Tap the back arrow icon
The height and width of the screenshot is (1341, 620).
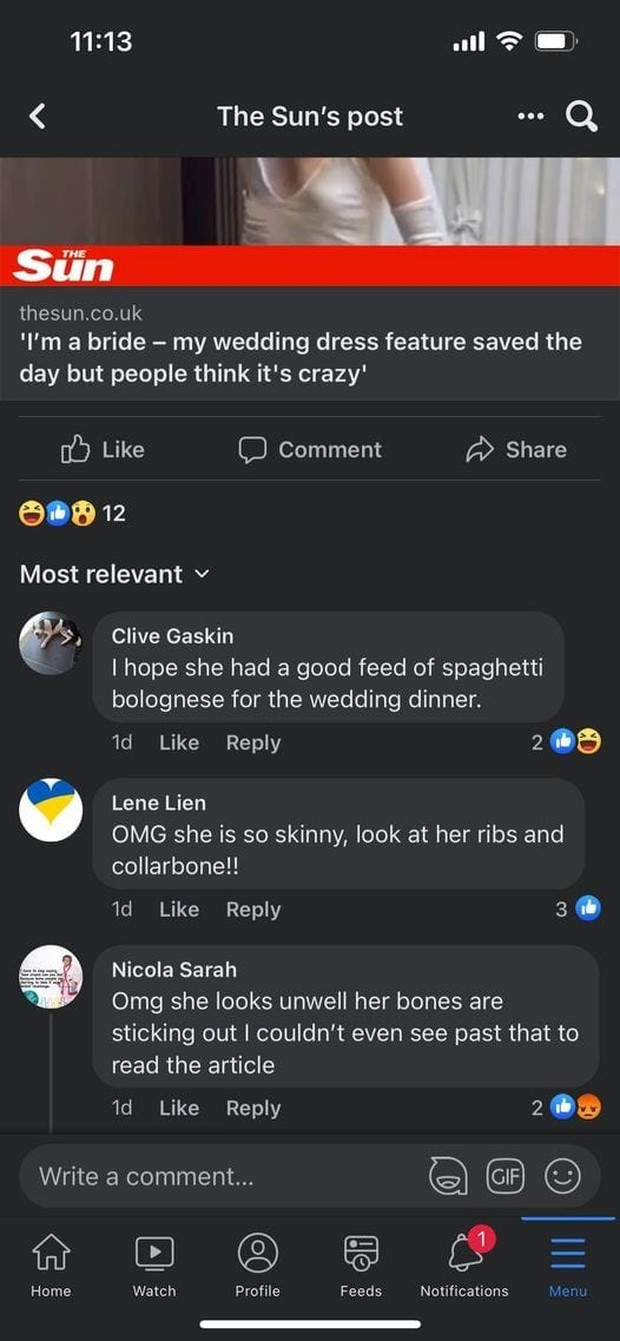[37, 117]
